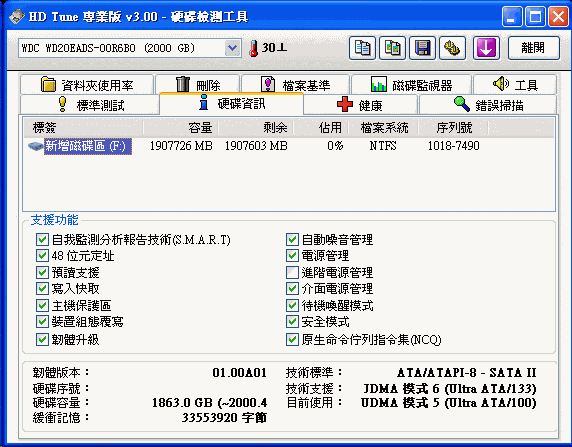Screen dimensions: 572x447
Task: Click the 1863.0 GB disk capacity value
Action: tap(209, 403)
